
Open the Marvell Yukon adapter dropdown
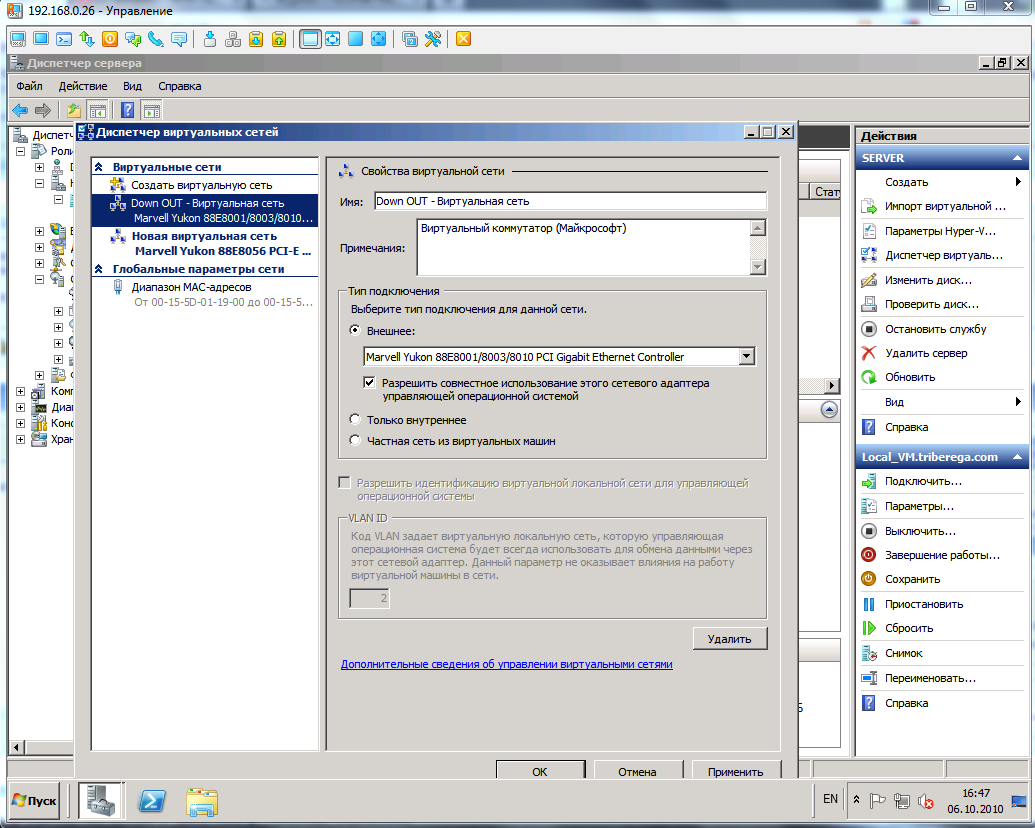tap(747, 357)
